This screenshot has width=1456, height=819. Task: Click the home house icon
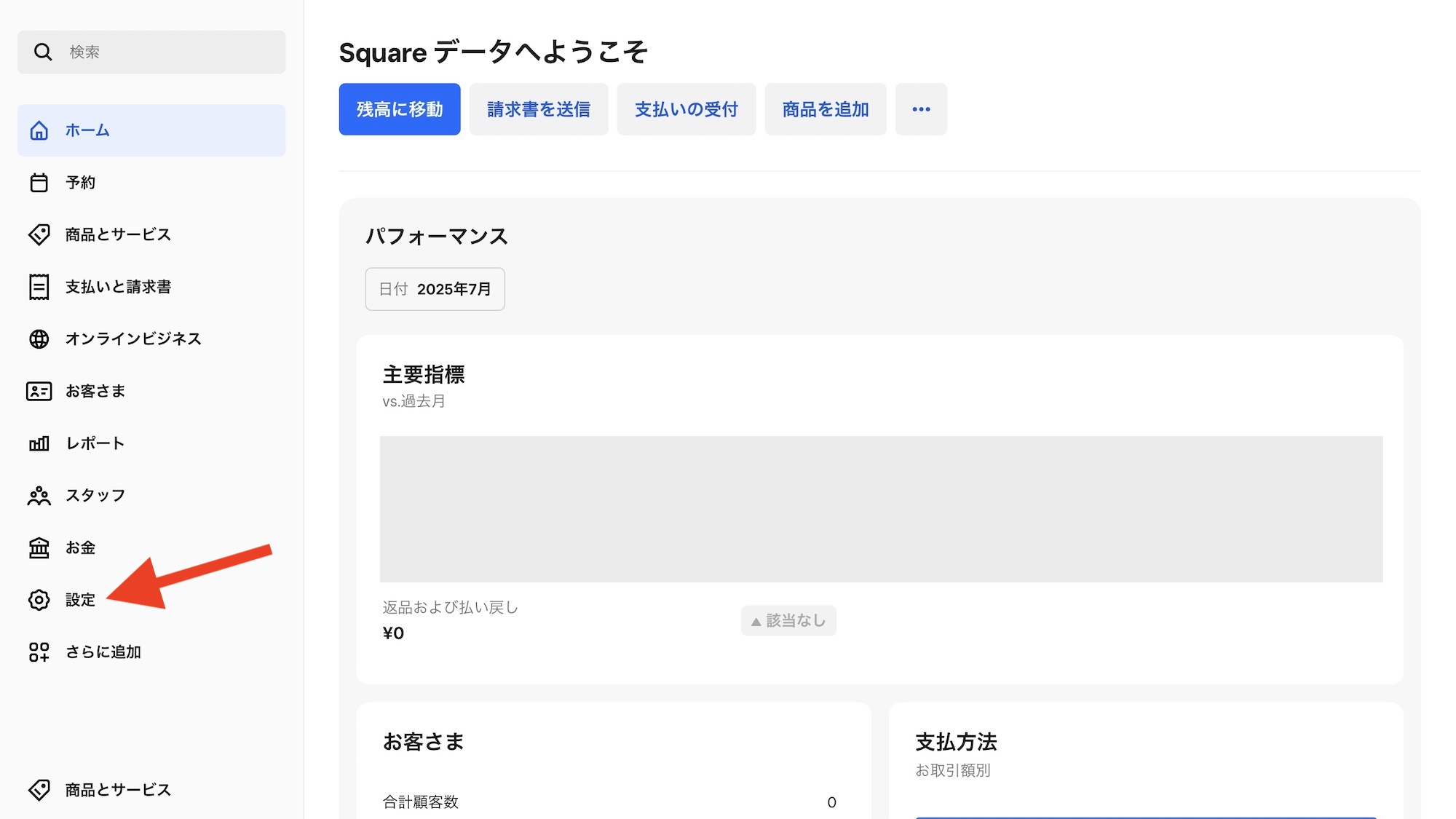coord(39,130)
